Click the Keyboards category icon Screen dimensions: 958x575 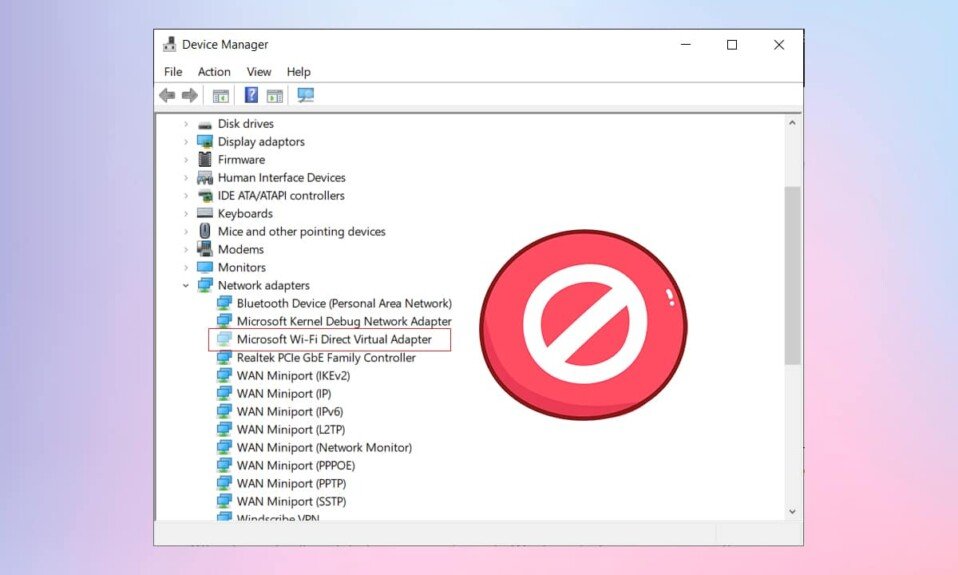[x=205, y=214]
